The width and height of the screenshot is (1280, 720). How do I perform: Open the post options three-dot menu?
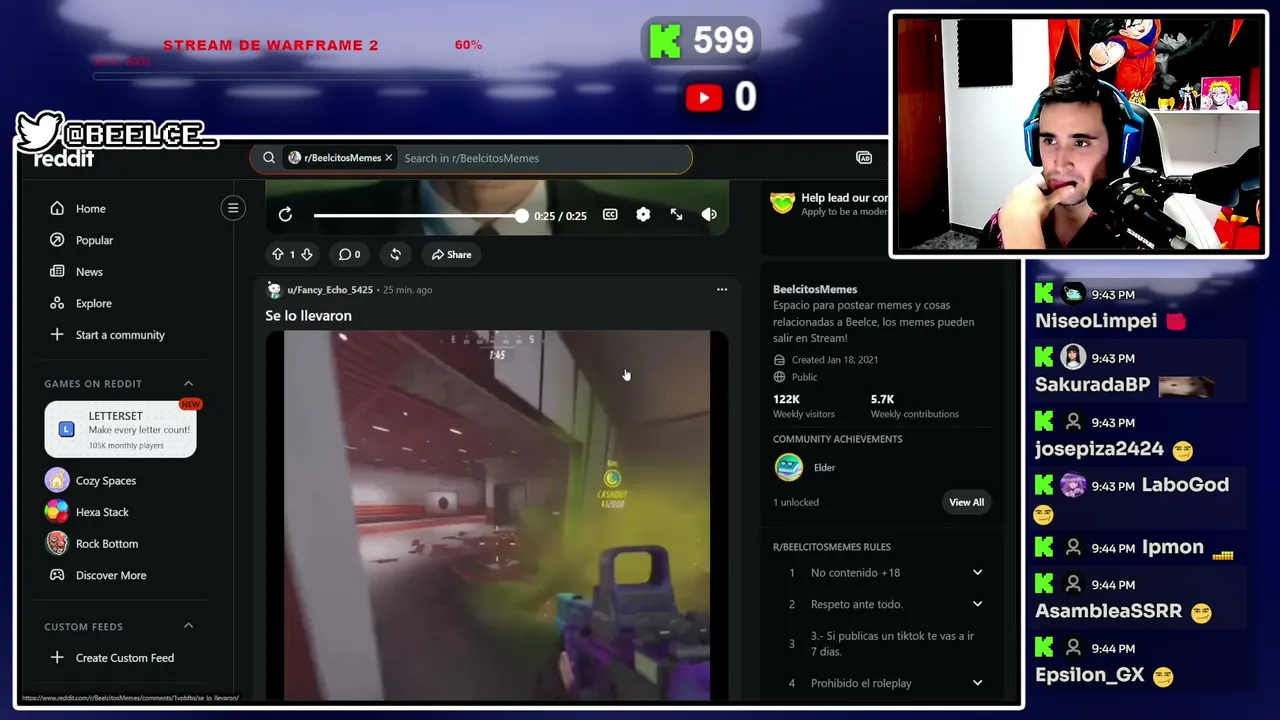(x=722, y=290)
